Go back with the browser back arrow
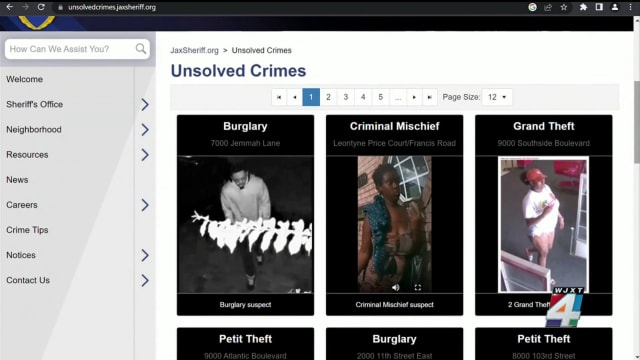Screen dimensions: 640x360 (9, 7)
